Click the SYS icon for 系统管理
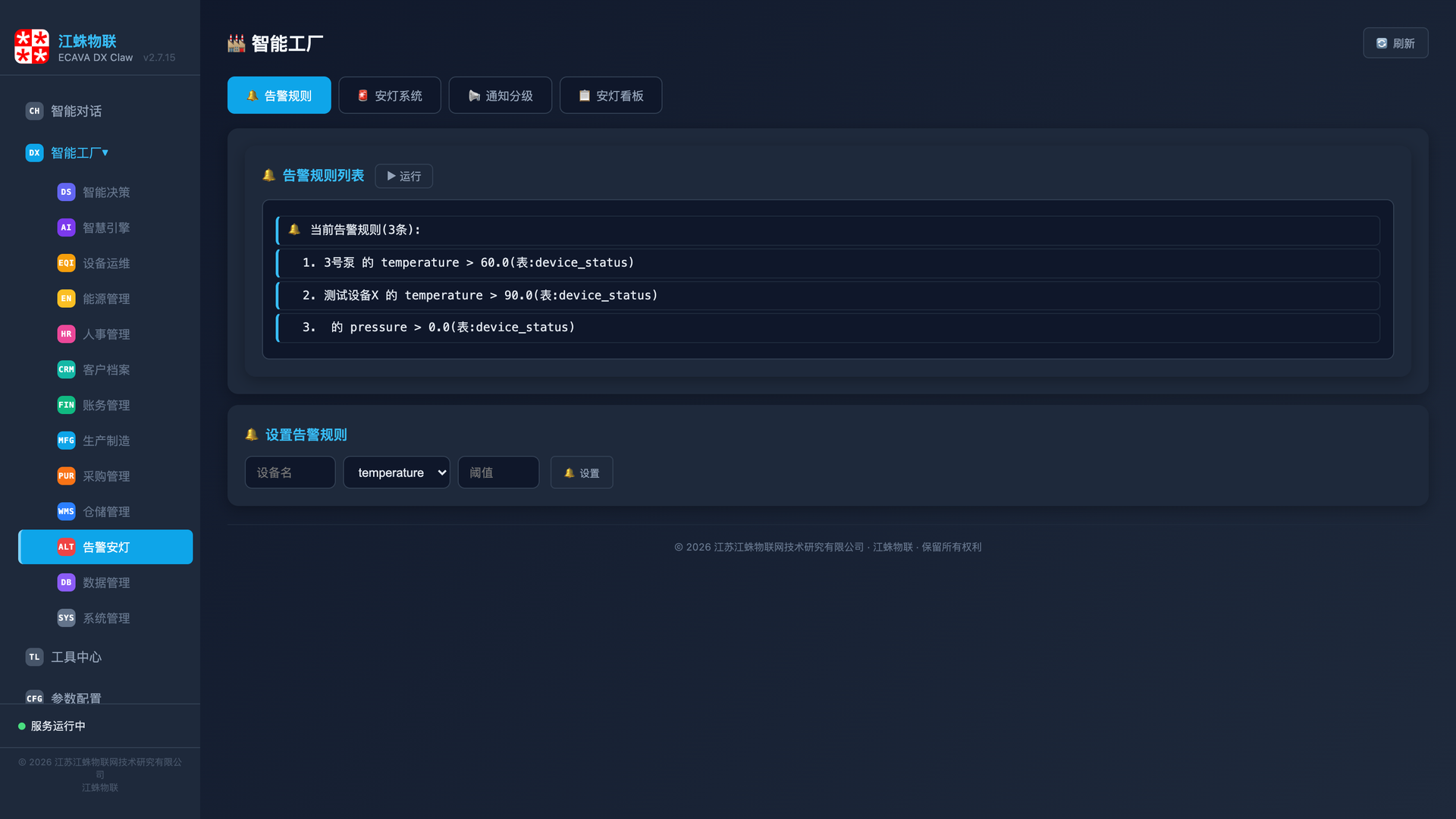The height and width of the screenshot is (819, 1456). point(66,618)
